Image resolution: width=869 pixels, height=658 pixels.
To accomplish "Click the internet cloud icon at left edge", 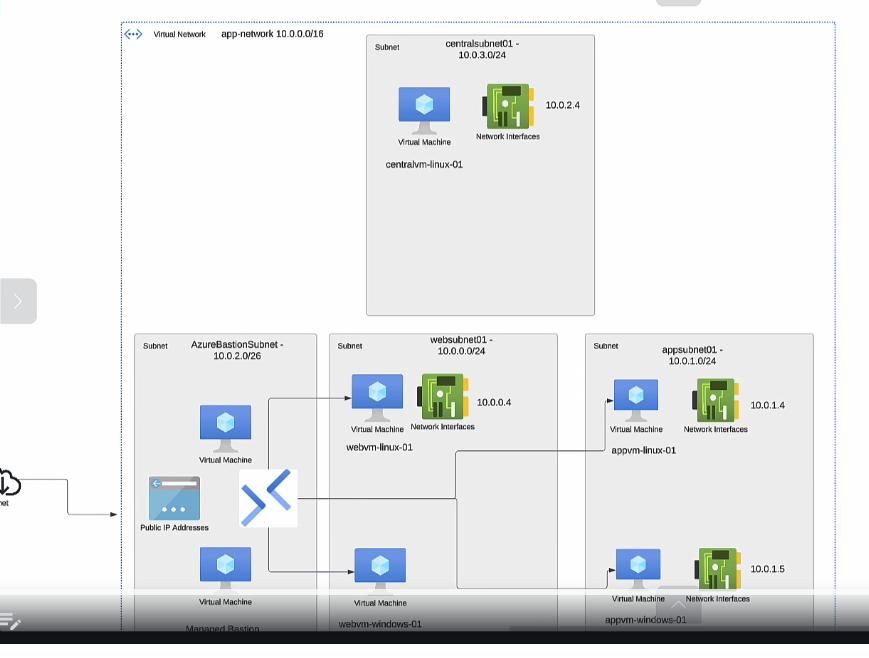I will [6, 483].
